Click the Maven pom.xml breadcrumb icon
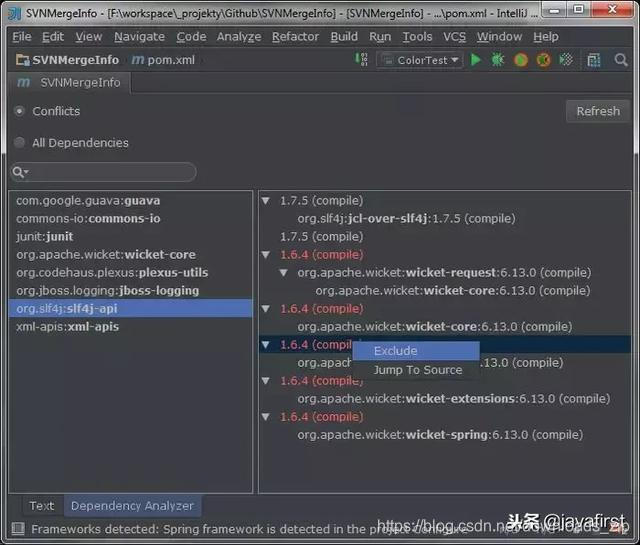 point(138,60)
